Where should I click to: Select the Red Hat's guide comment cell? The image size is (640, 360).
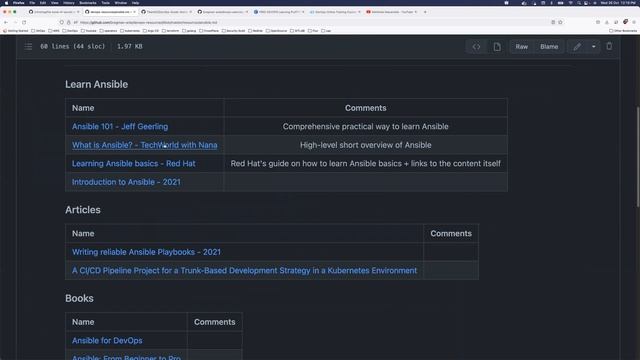(365, 164)
